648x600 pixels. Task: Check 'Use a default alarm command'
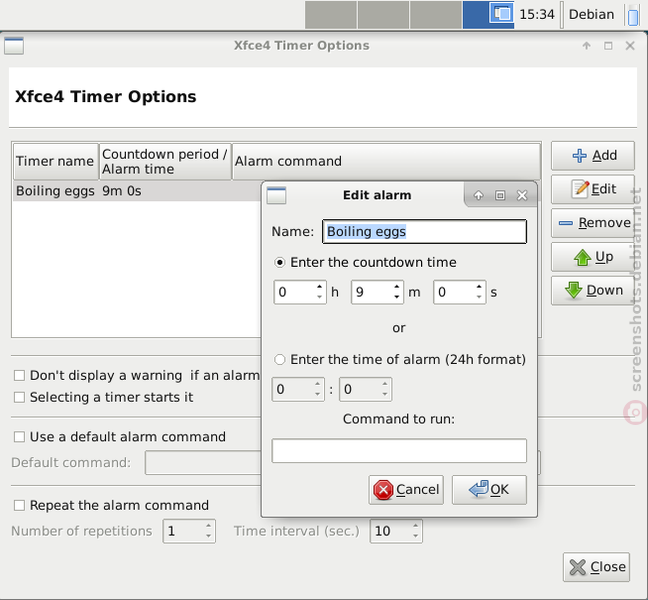click(19, 437)
